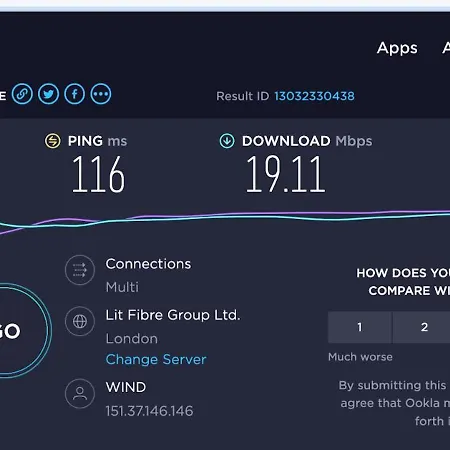Click the globe server icon
Viewport: 450px width, 450px height.
[x=80, y=321]
